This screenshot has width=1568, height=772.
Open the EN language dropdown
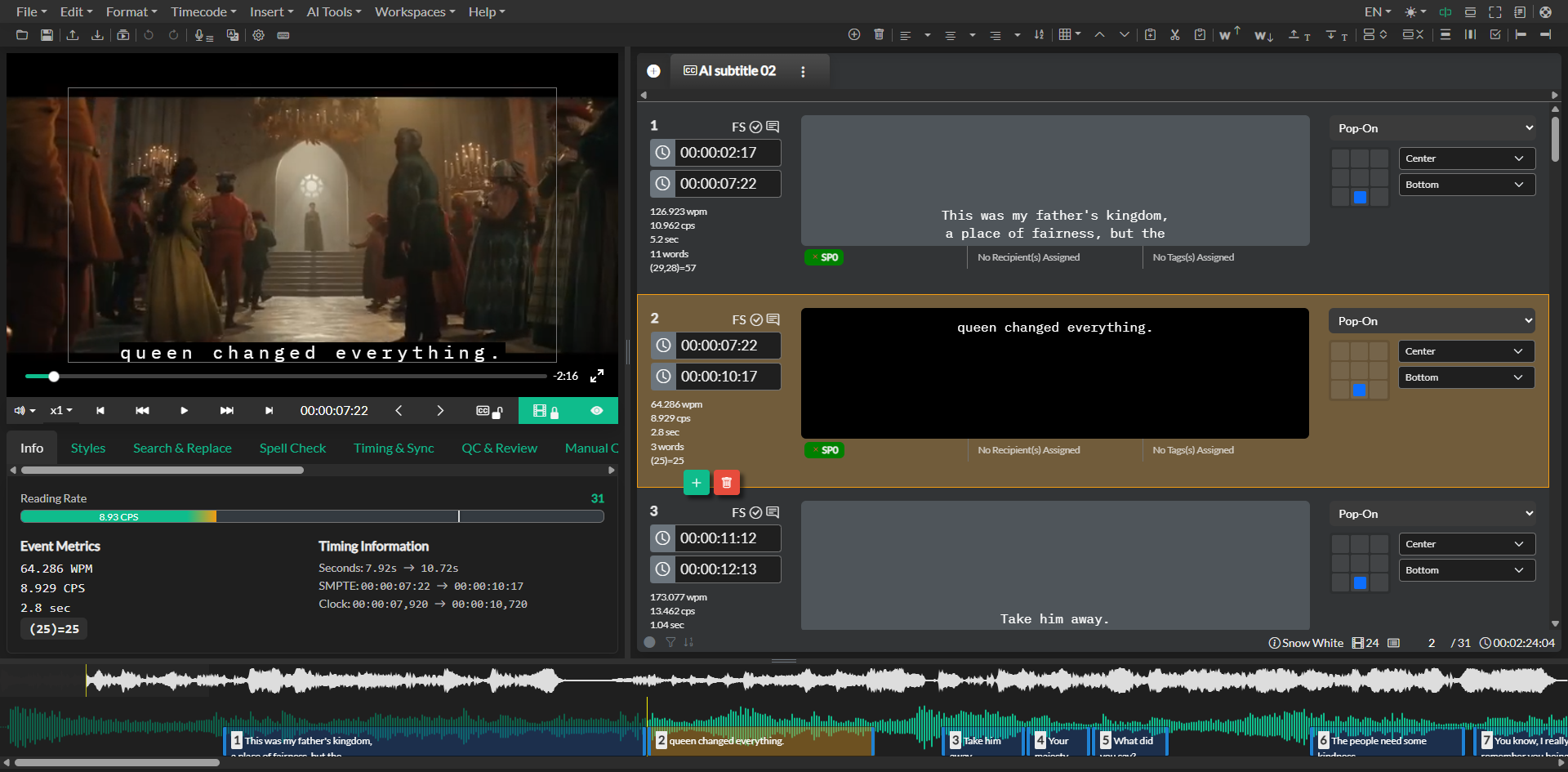(x=1378, y=12)
